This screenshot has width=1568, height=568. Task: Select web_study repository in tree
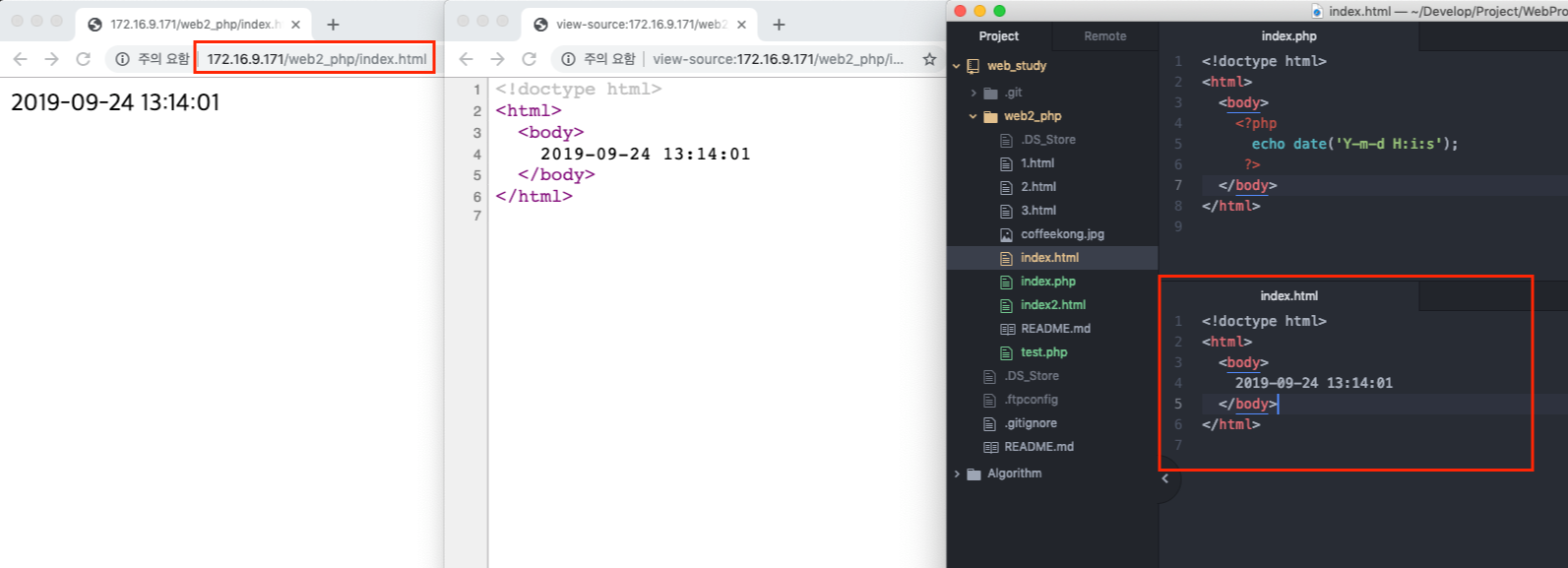click(x=1017, y=66)
